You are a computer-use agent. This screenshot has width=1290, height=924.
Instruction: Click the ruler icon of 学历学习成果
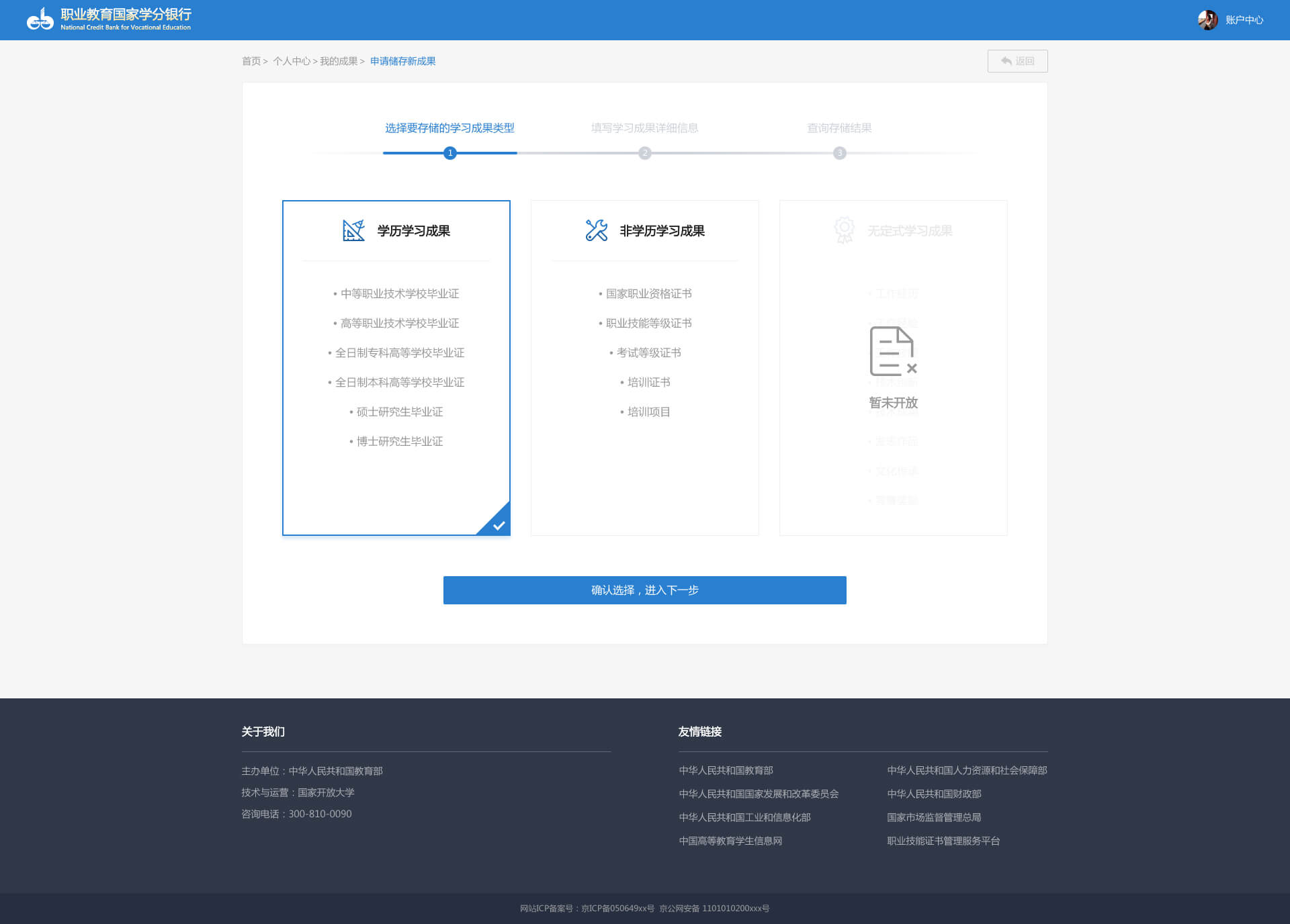click(353, 230)
